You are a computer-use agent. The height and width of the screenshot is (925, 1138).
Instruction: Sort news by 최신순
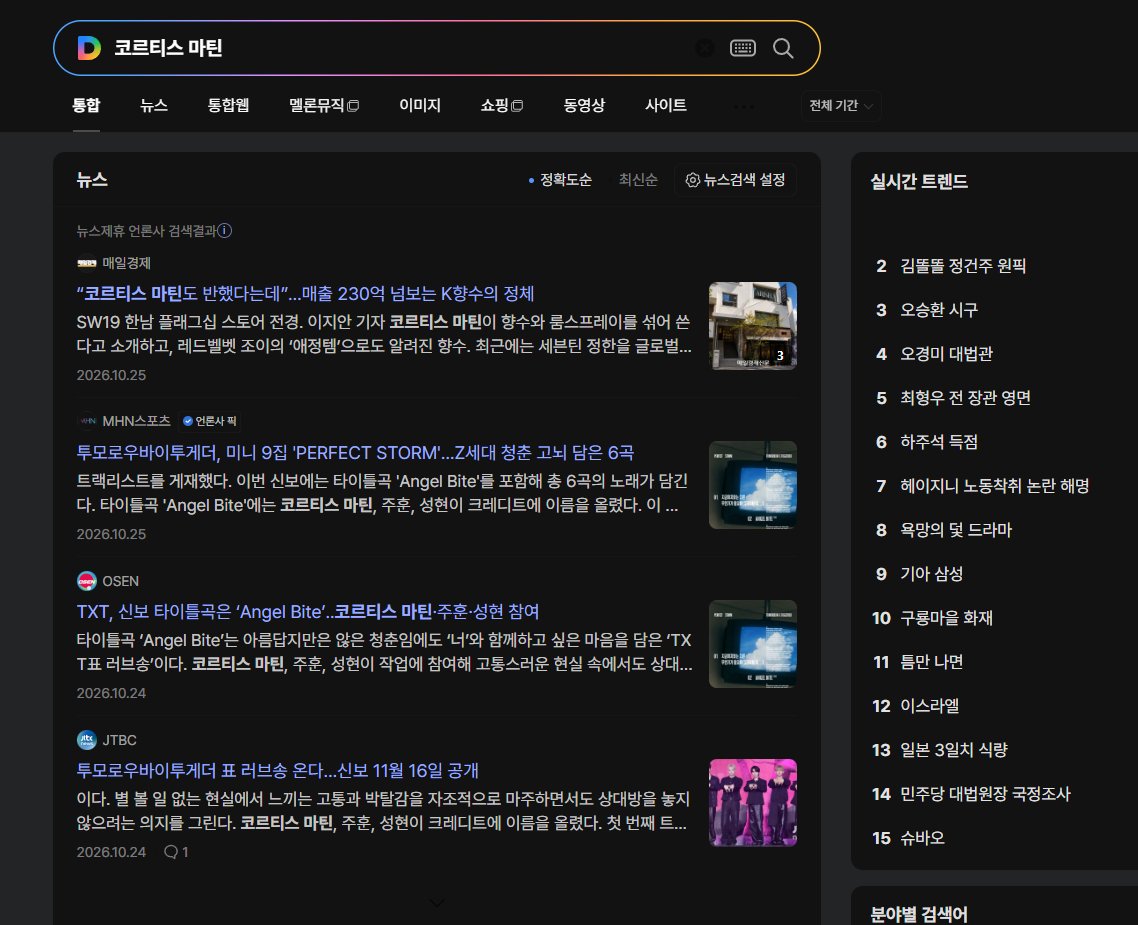click(638, 180)
